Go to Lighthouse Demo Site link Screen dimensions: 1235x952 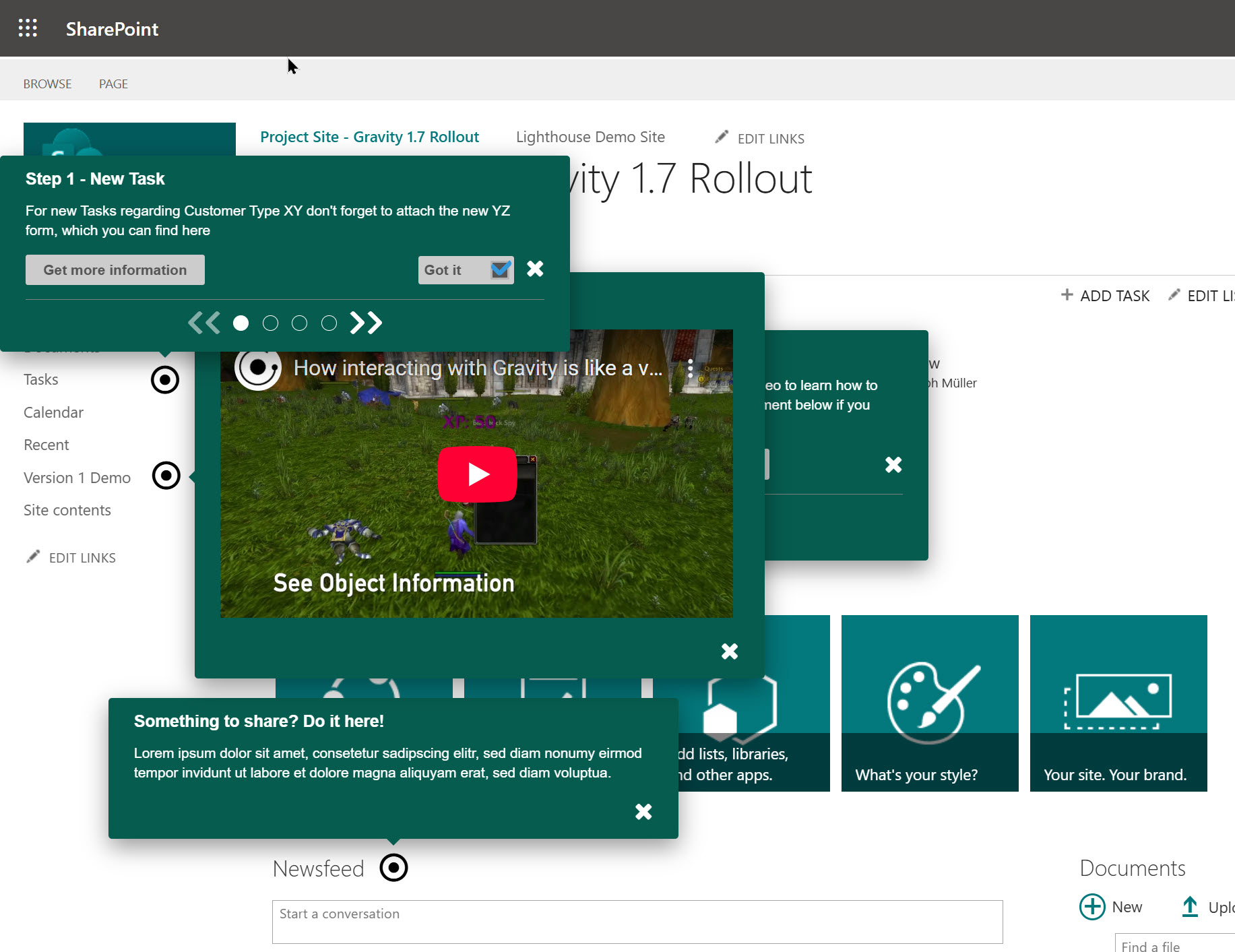point(590,137)
